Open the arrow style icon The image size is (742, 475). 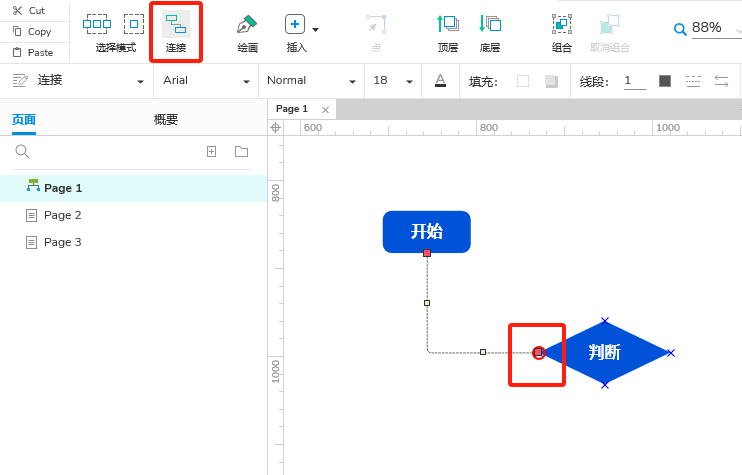721,81
